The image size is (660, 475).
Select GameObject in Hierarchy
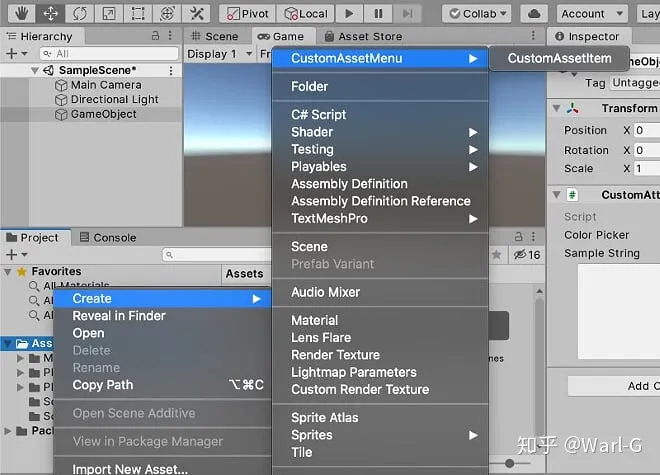(x=104, y=114)
